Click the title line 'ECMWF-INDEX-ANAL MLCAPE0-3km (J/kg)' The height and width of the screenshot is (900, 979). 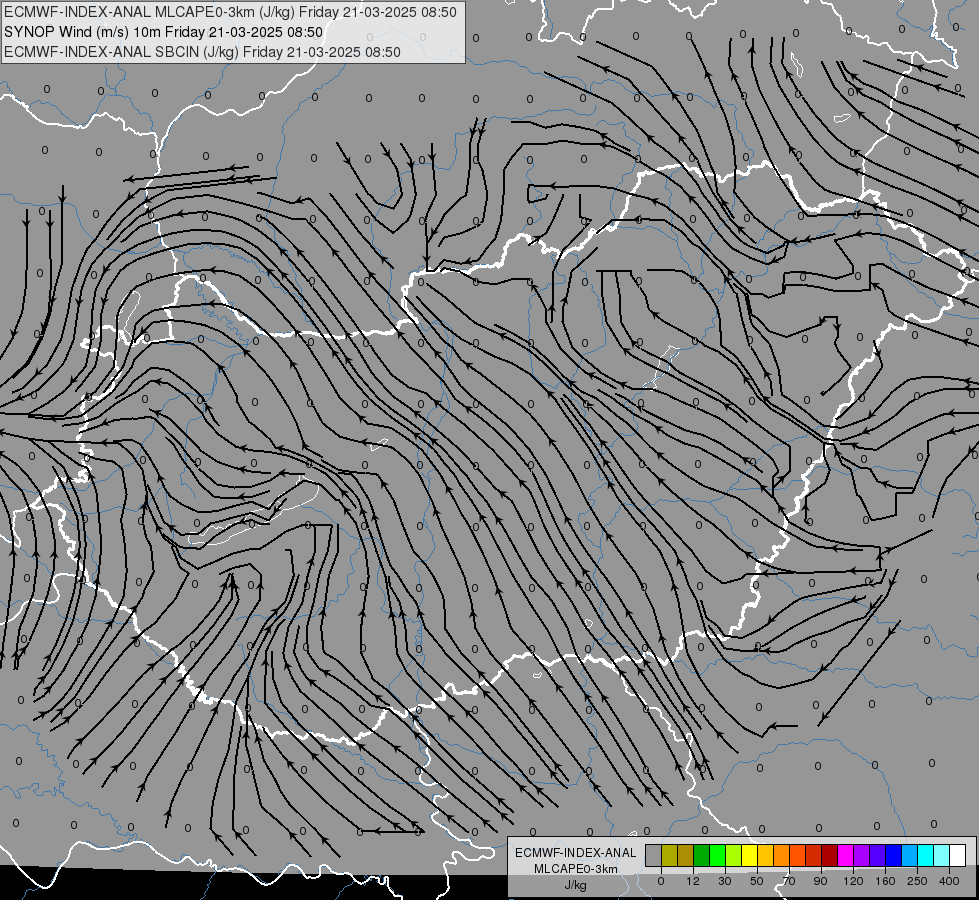[230, 12]
